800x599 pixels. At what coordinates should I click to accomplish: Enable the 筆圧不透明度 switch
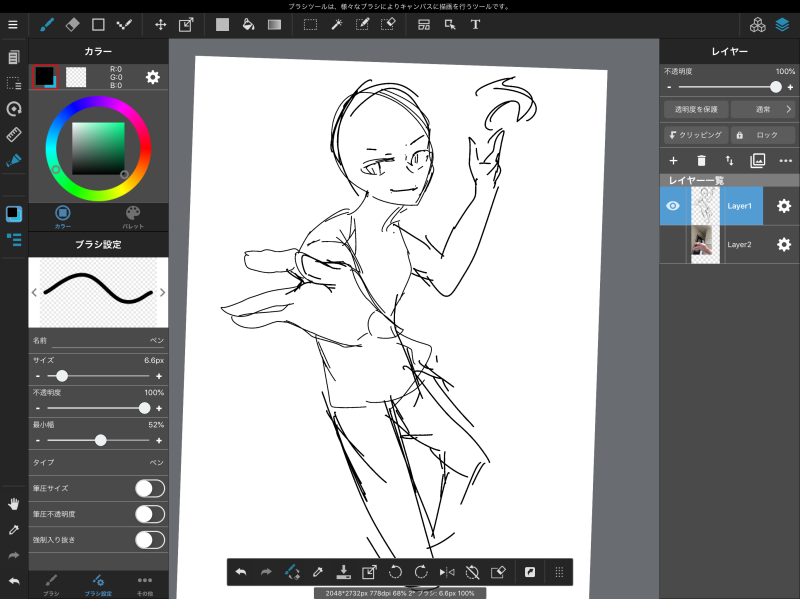(x=149, y=514)
